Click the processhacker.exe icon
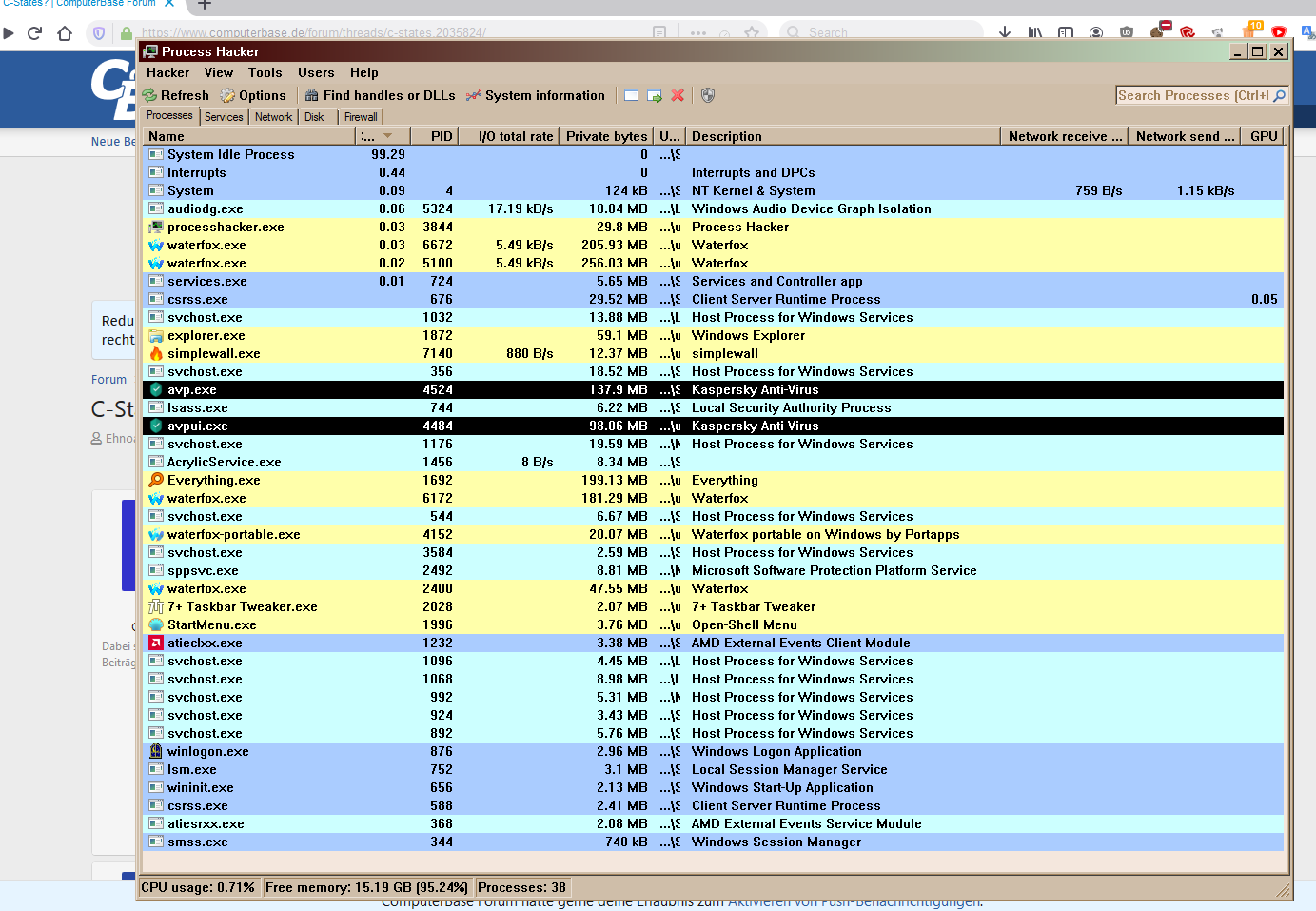The image size is (1316, 911). (156, 227)
